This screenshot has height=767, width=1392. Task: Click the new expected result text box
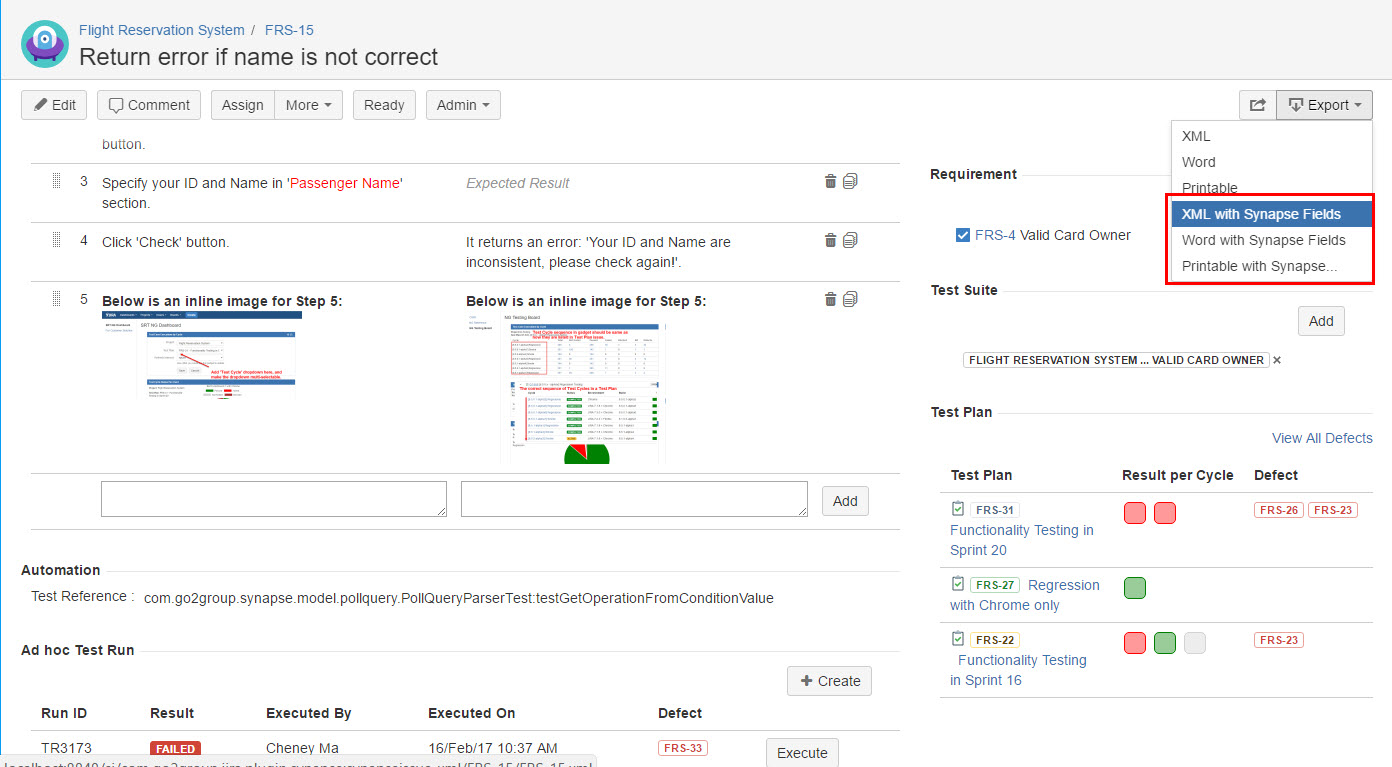tap(634, 499)
